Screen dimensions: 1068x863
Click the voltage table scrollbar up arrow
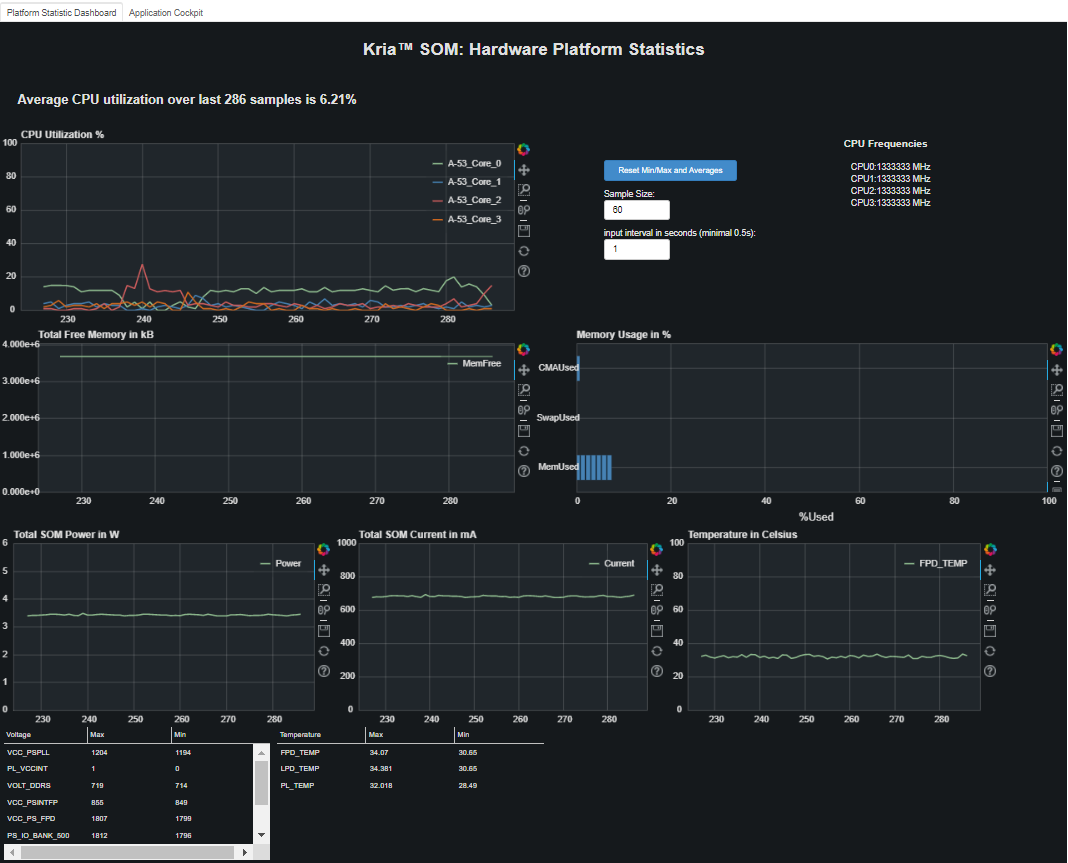(262, 753)
